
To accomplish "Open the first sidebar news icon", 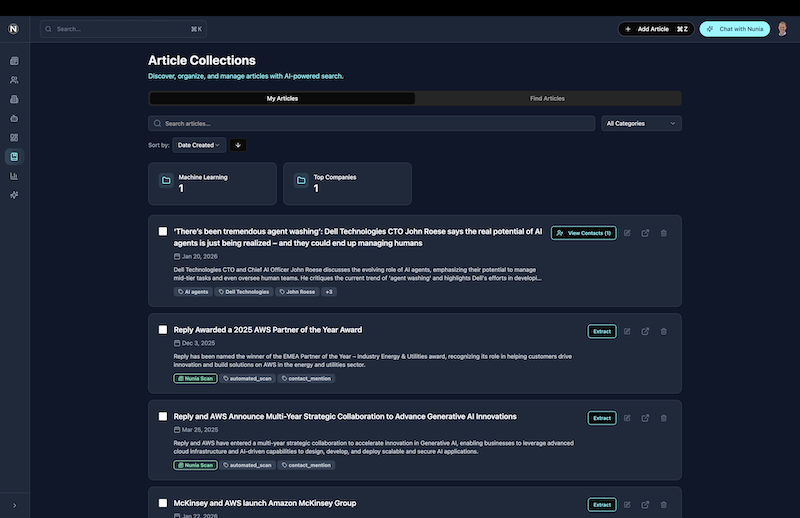I will (14, 61).
